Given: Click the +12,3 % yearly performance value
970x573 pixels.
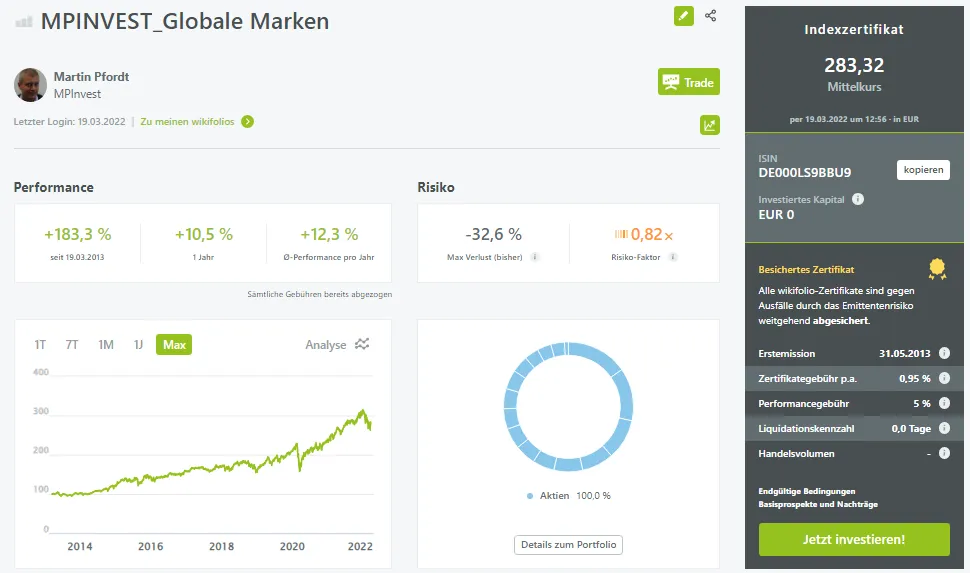Looking at the screenshot, I should [329, 235].
